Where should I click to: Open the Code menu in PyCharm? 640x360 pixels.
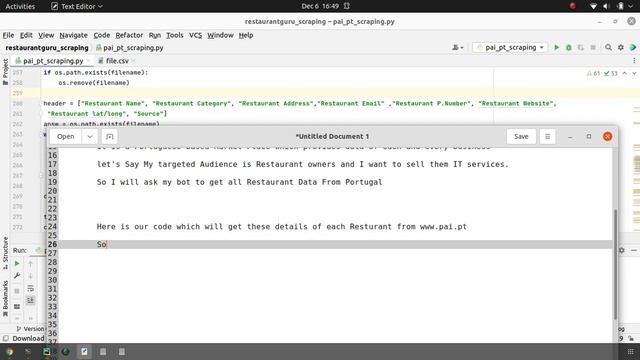pyautogui.click(x=102, y=35)
